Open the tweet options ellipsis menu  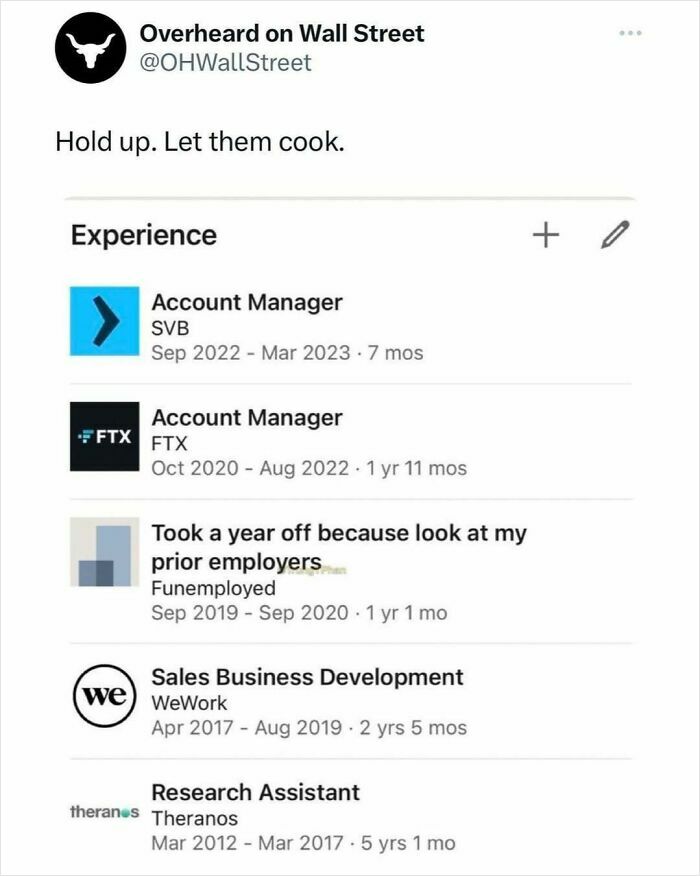click(x=631, y=30)
